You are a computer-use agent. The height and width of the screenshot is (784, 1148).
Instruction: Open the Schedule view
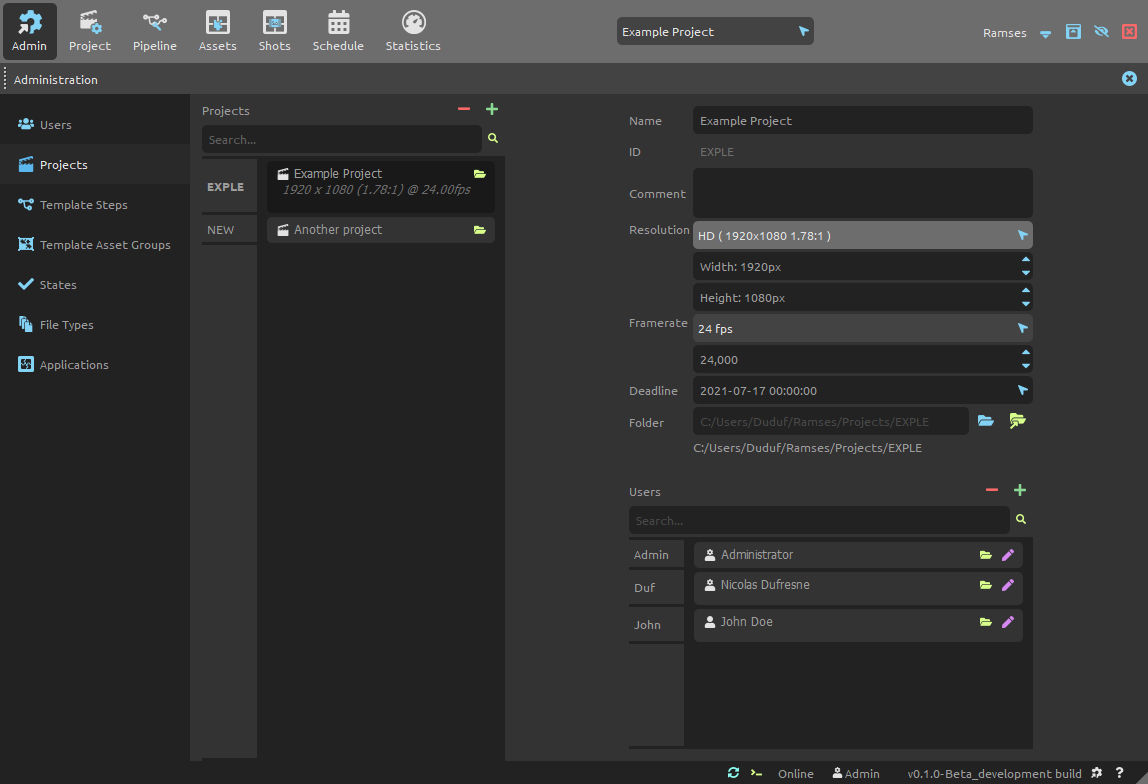tap(338, 31)
